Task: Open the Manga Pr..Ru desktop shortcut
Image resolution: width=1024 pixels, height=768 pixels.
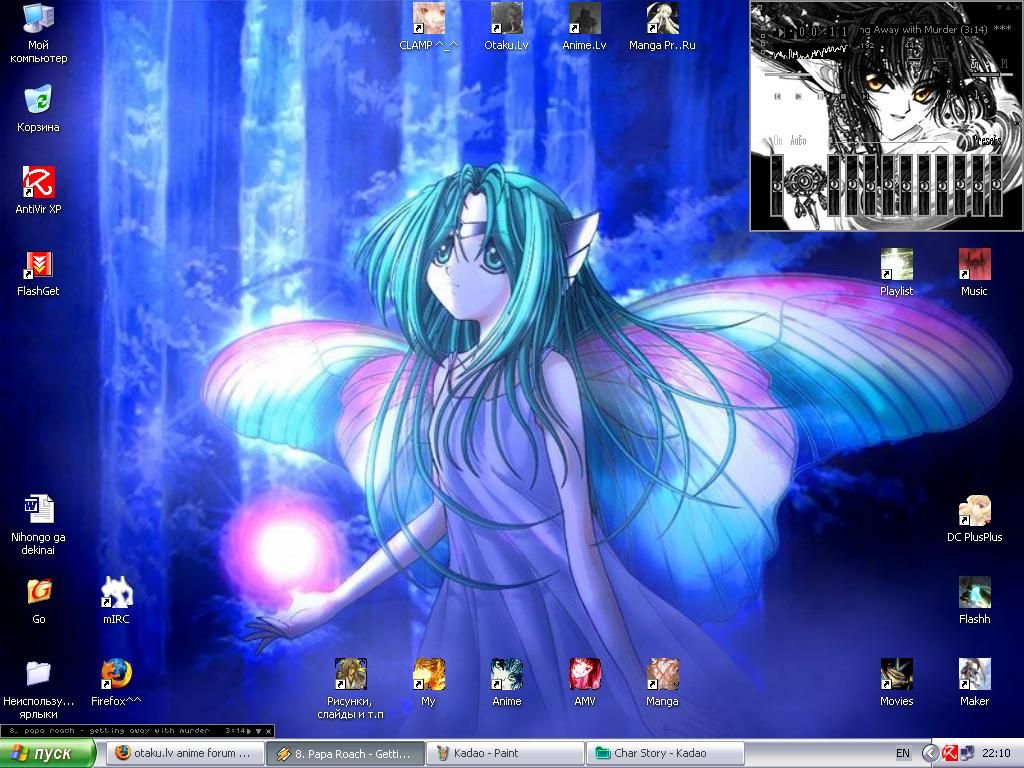Action: (662, 27)
